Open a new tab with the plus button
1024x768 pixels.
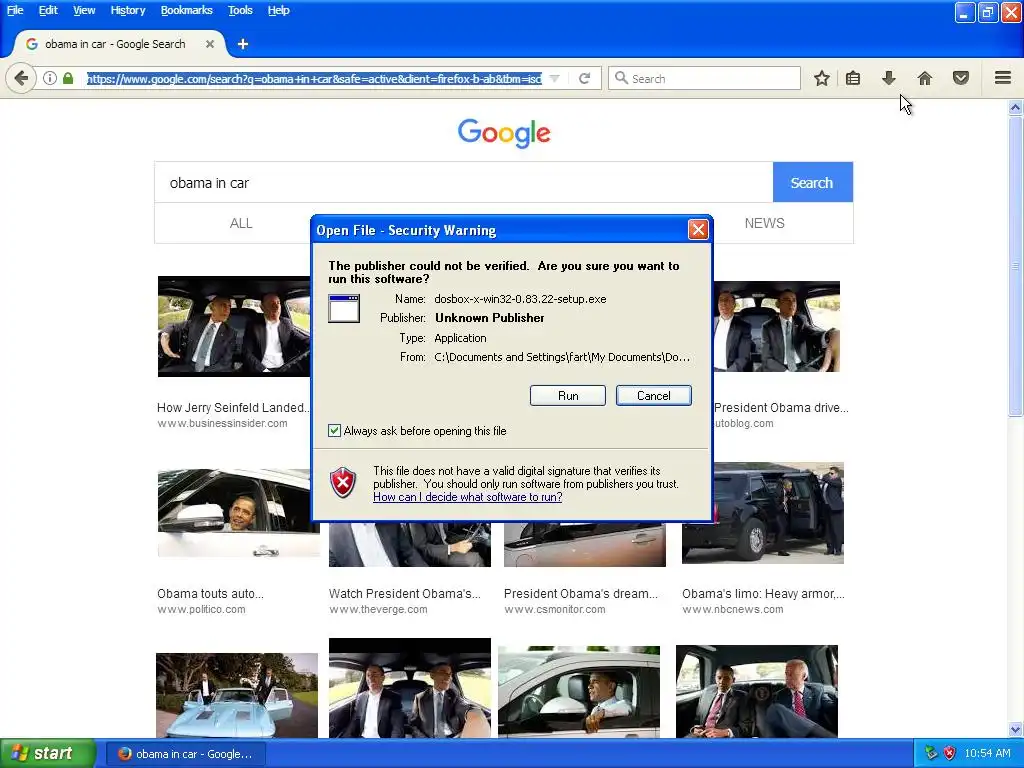[x=243, y=44]
